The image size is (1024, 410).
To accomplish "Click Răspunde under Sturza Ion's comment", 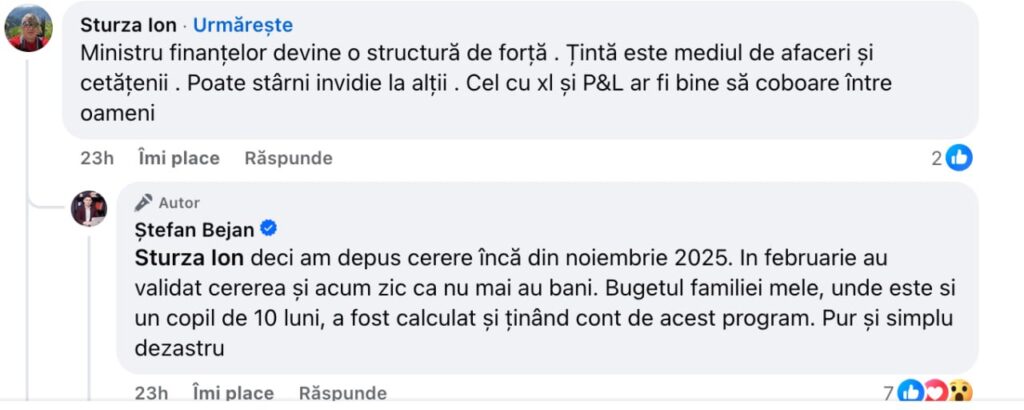I will tap(288, 158).
